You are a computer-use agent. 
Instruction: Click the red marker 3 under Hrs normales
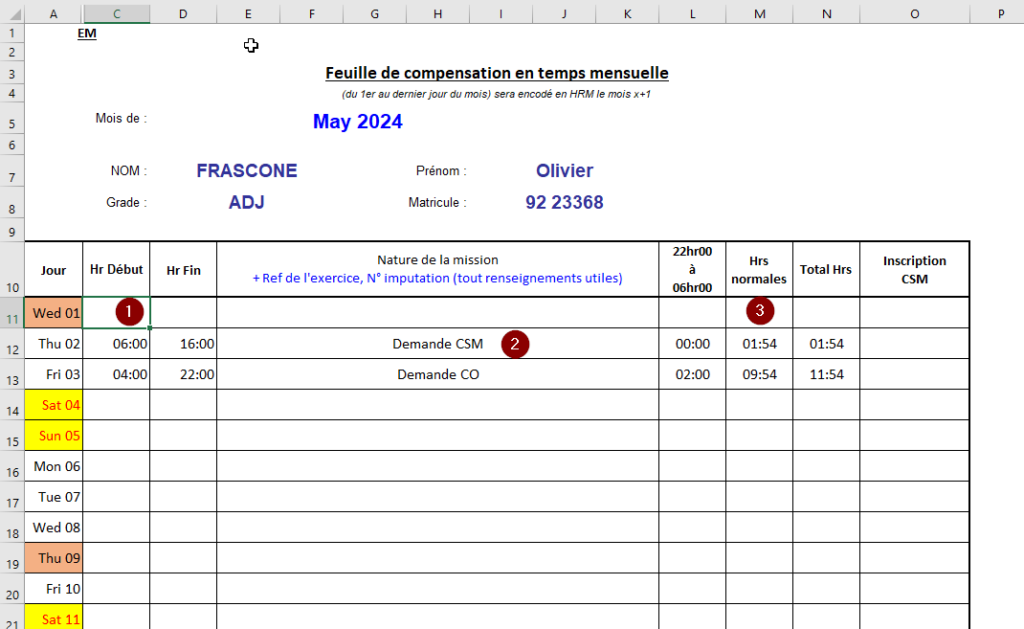tap(760, 311)
